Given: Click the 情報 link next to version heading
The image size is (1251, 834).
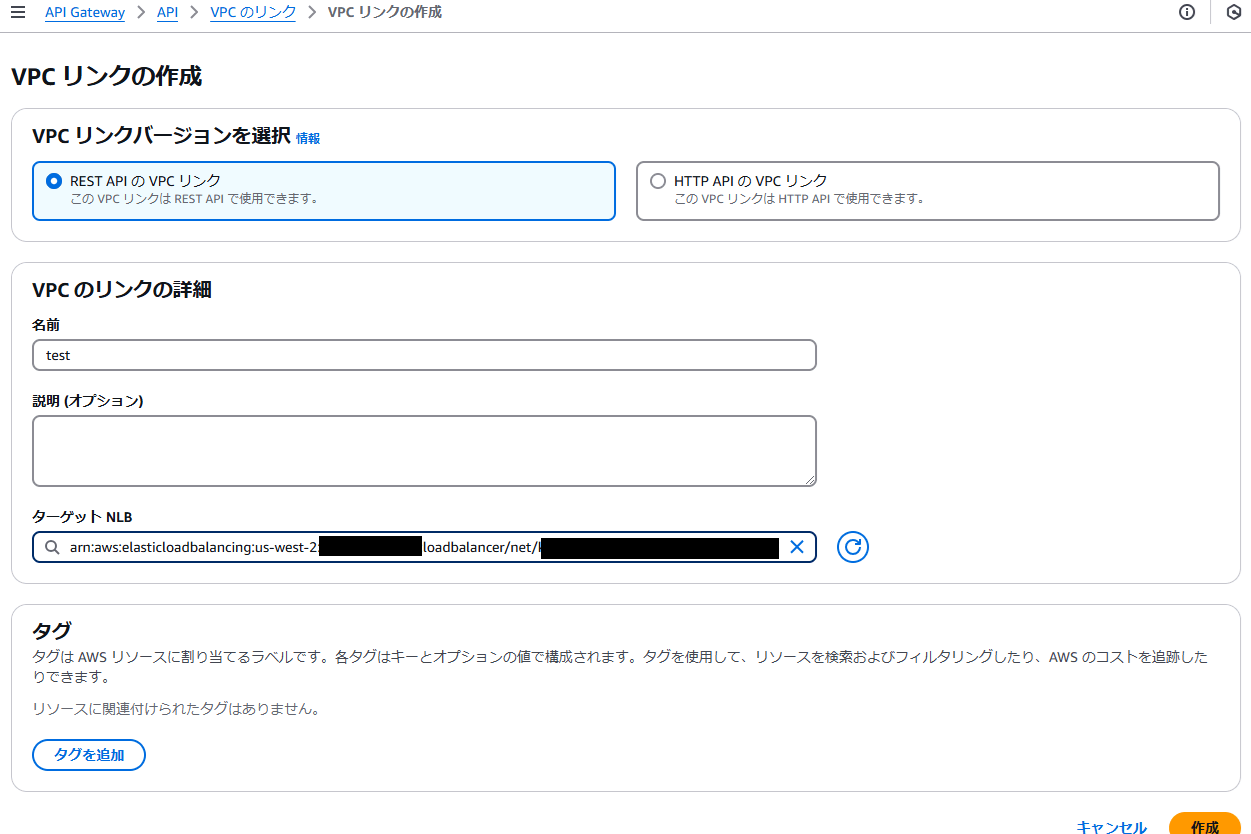Looking at the screenshot, I should [308, 138].
